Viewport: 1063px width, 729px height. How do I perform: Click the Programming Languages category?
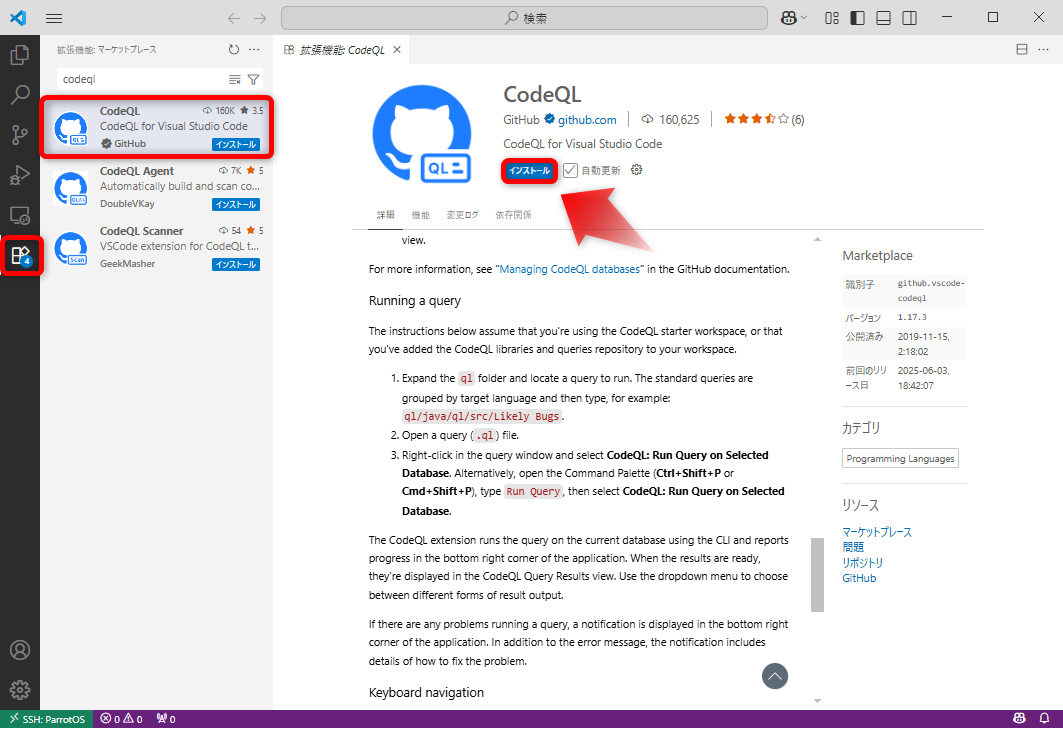click(x=900, y=458)
